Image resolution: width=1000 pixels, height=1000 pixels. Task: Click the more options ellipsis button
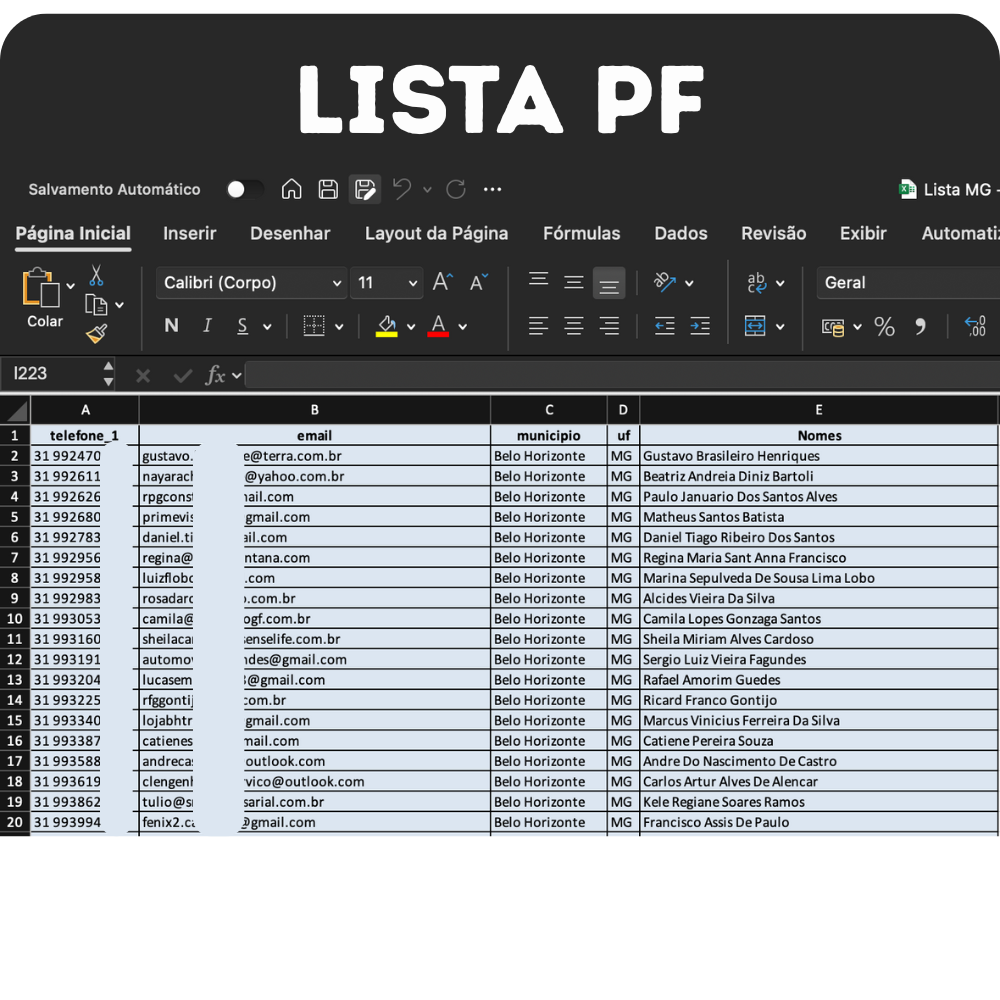coord(492,189)
